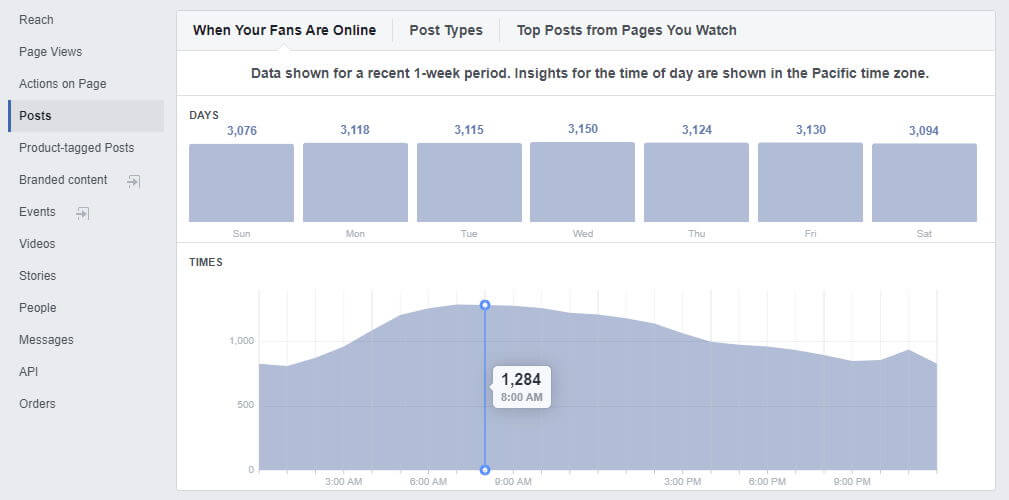Select the Saturday bar showing 3,094
The height and width of the screenshot is (500, 1009).
(x=924, y=183)
